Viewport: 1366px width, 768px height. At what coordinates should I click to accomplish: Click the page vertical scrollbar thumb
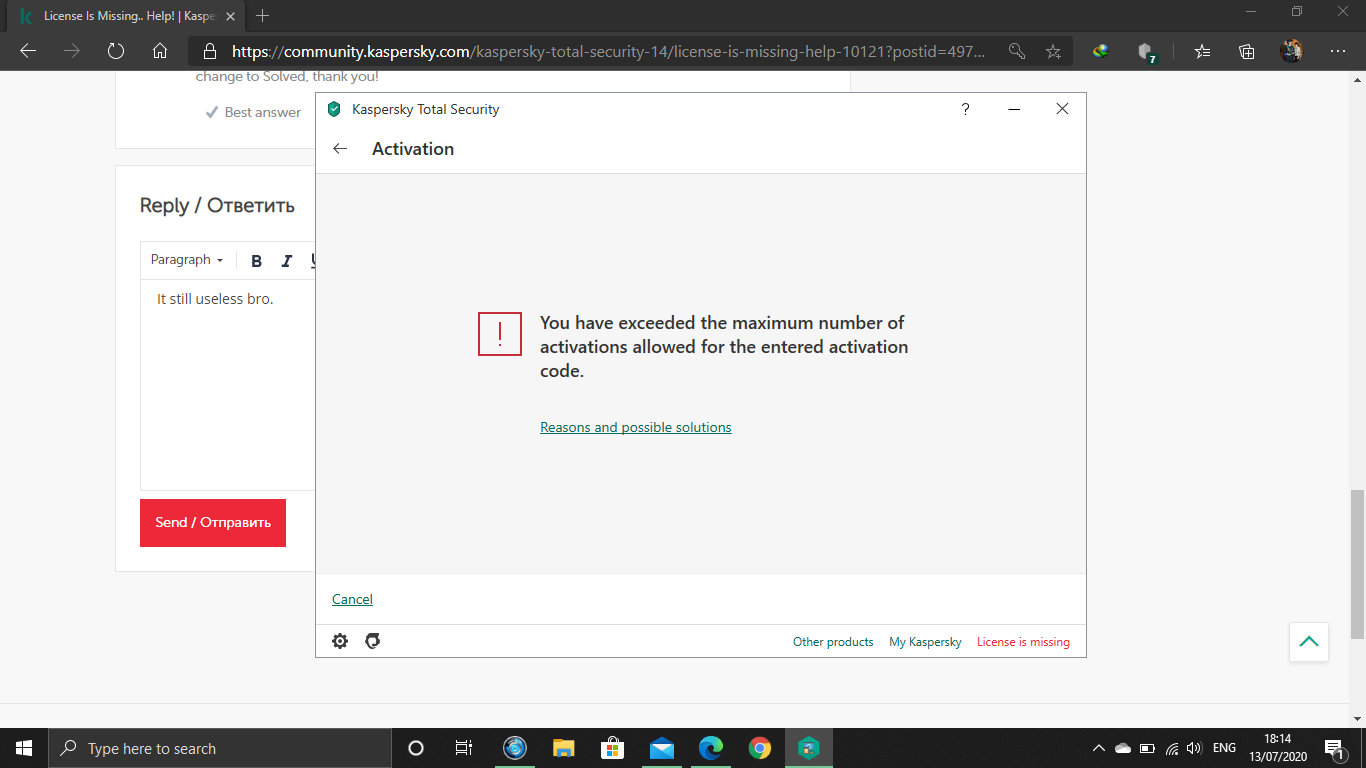coord(1357,563)
